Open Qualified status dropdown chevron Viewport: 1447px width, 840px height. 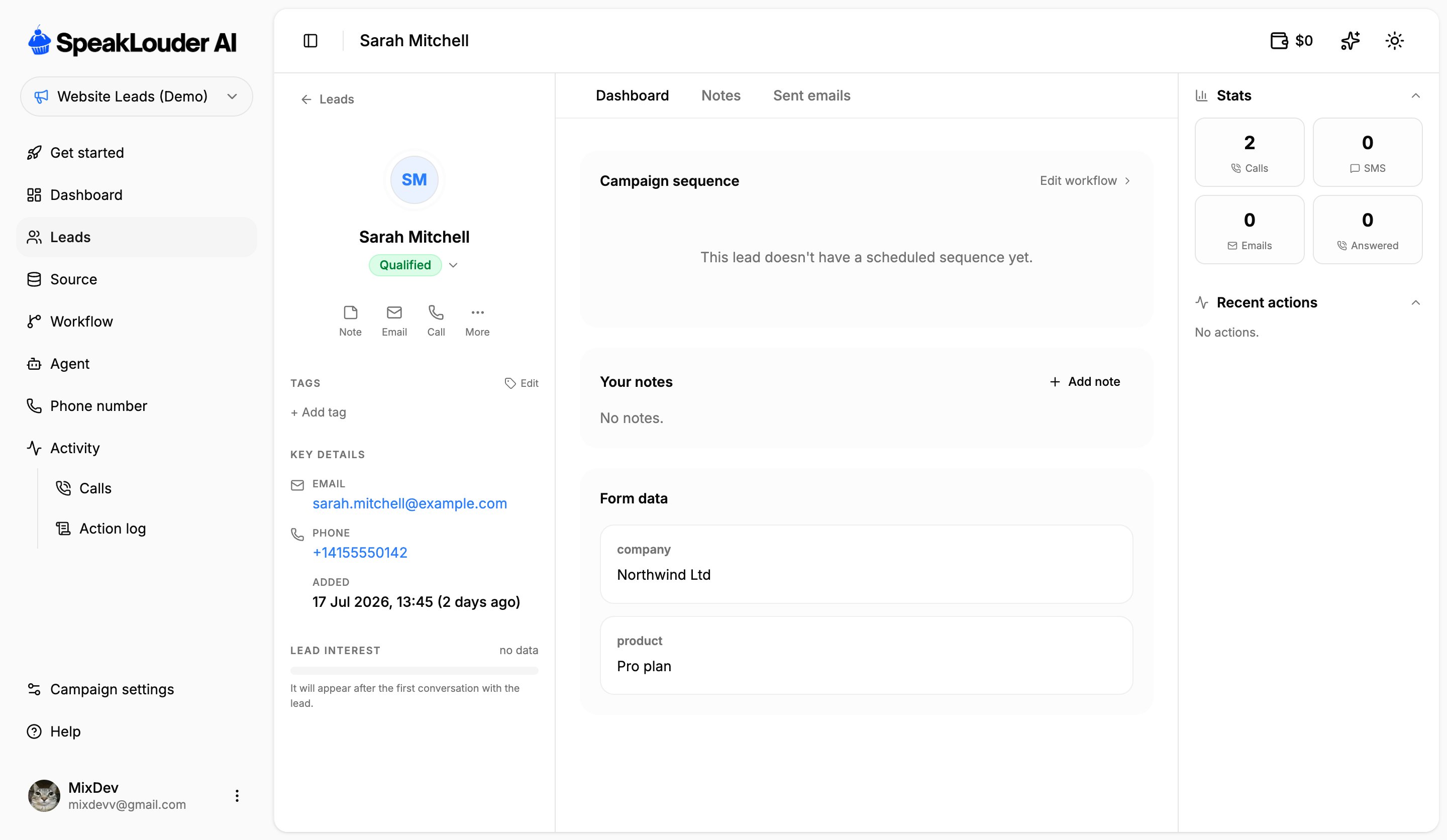pyautogui.click(x=453, y=265)
